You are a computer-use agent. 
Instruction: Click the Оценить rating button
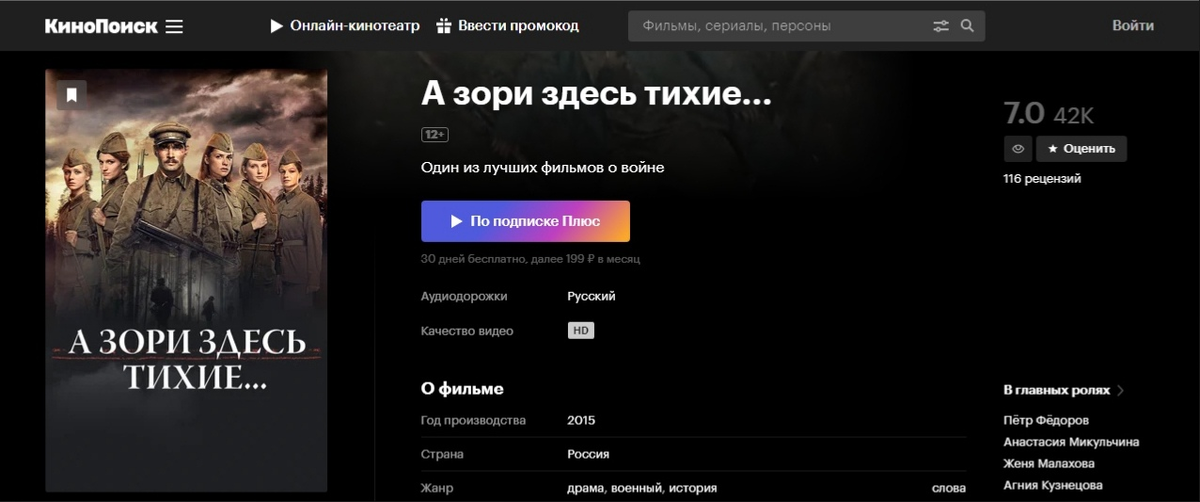click(x=1081, y=149)
